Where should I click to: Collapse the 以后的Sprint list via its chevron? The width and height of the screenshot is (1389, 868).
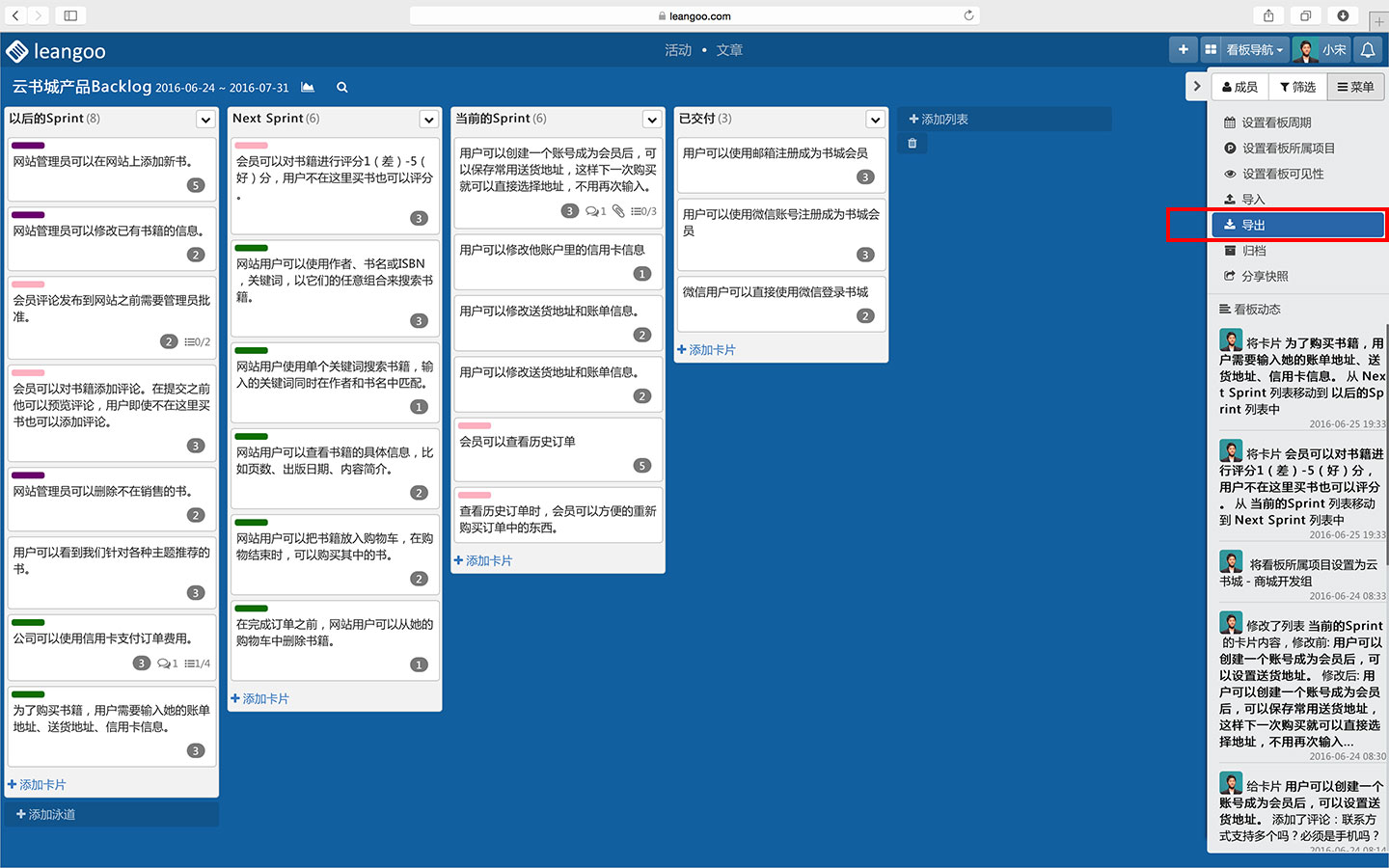pyautogui.click(x=205, y=119)
